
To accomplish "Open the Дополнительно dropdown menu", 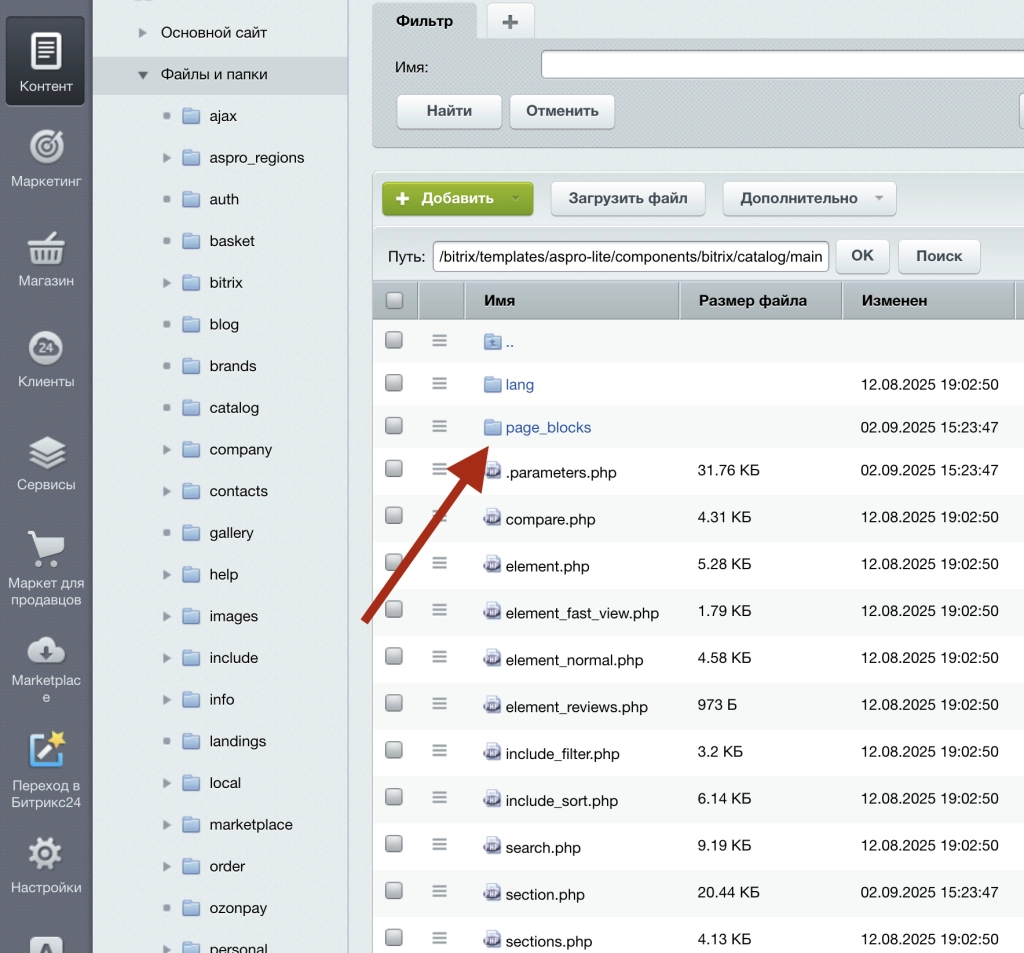I will [809, 198].
